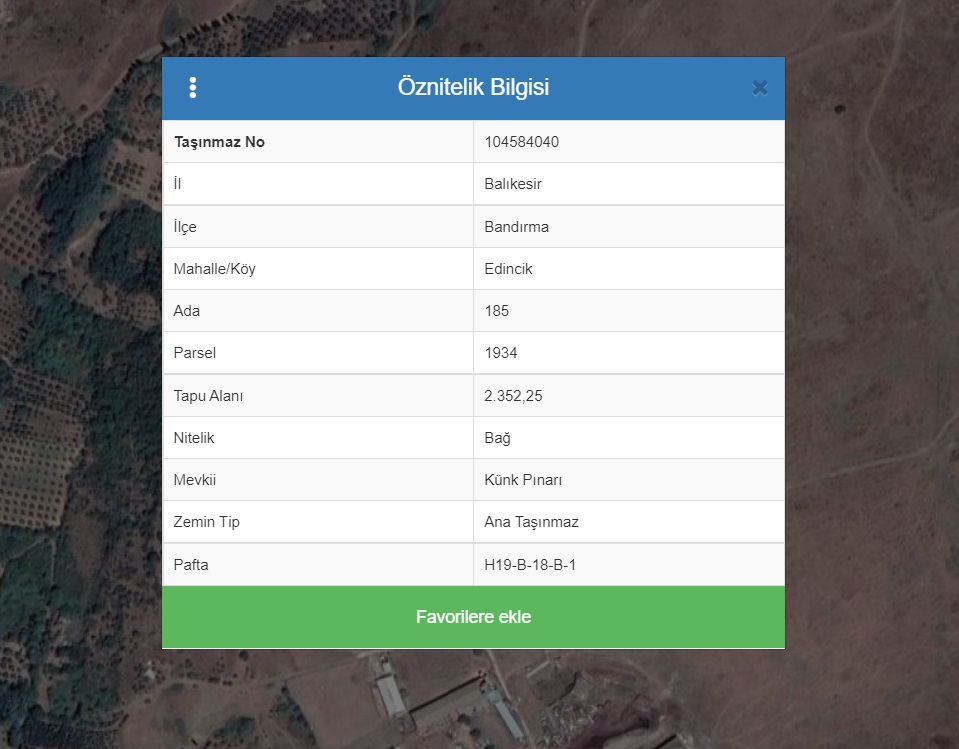Select the Bandırma district value

coord(516,227)
